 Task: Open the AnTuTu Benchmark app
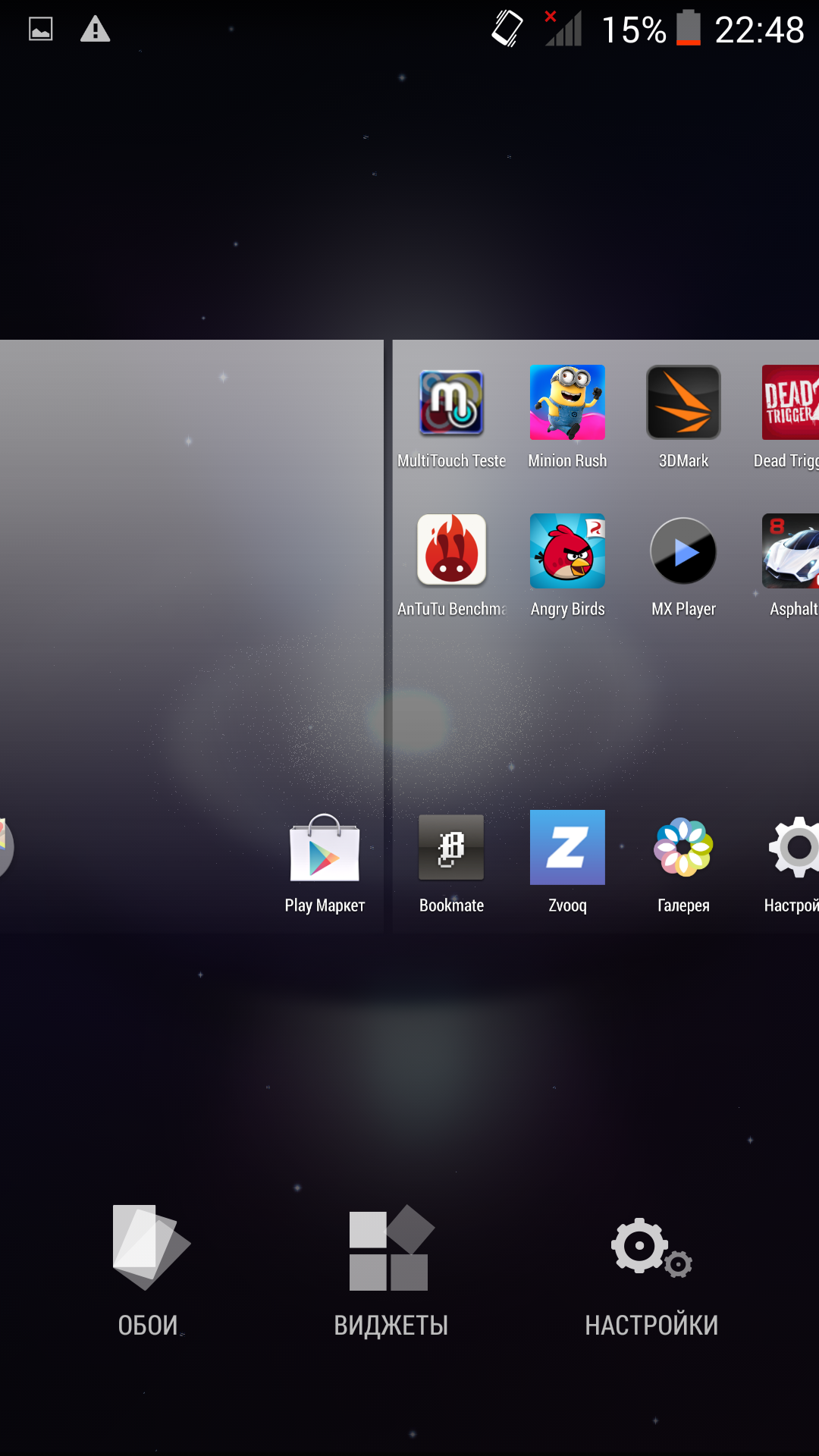451,550
